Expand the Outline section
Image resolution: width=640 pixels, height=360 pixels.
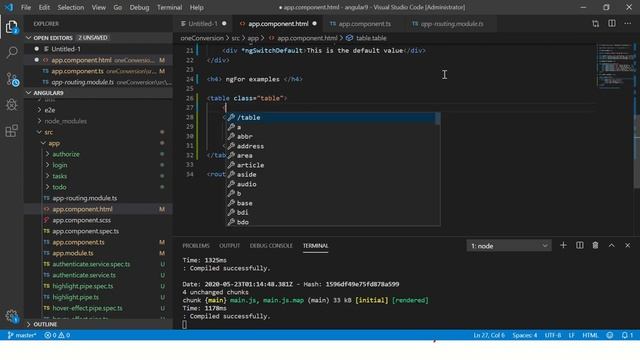tap(98, 324)
